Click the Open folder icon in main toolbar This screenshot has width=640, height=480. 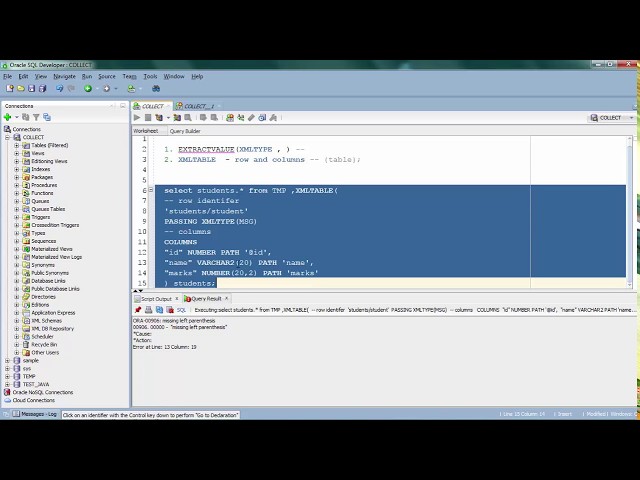(21, 88)
